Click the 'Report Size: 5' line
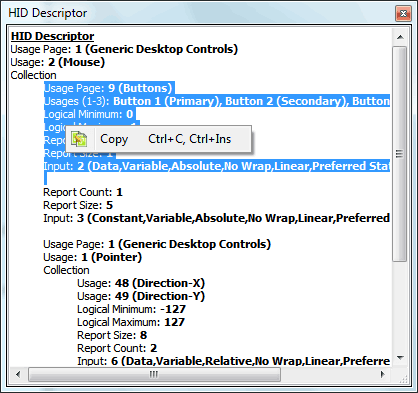 (78, 205)
